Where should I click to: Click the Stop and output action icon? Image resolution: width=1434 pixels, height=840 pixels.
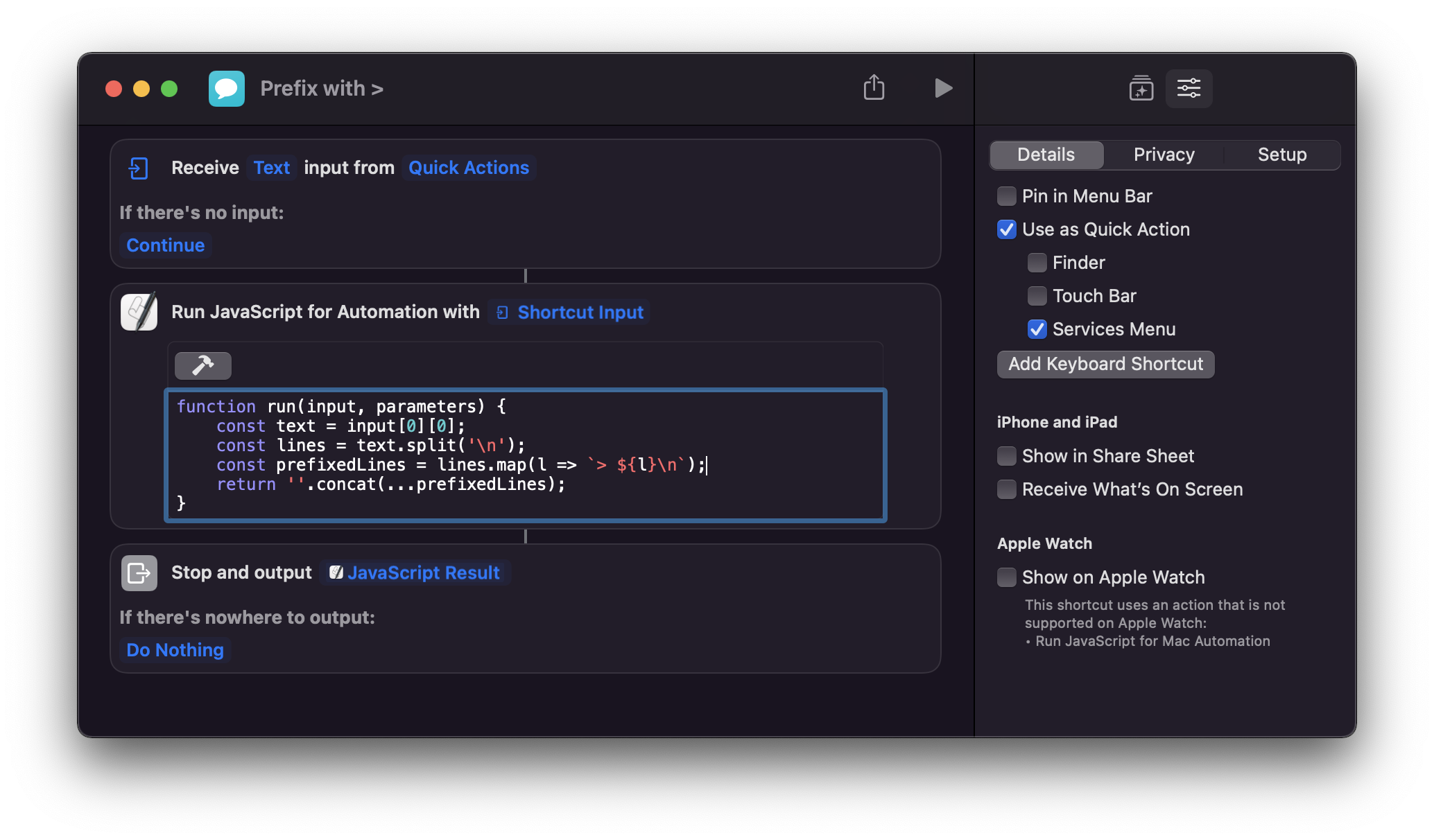tap(139, 572)
